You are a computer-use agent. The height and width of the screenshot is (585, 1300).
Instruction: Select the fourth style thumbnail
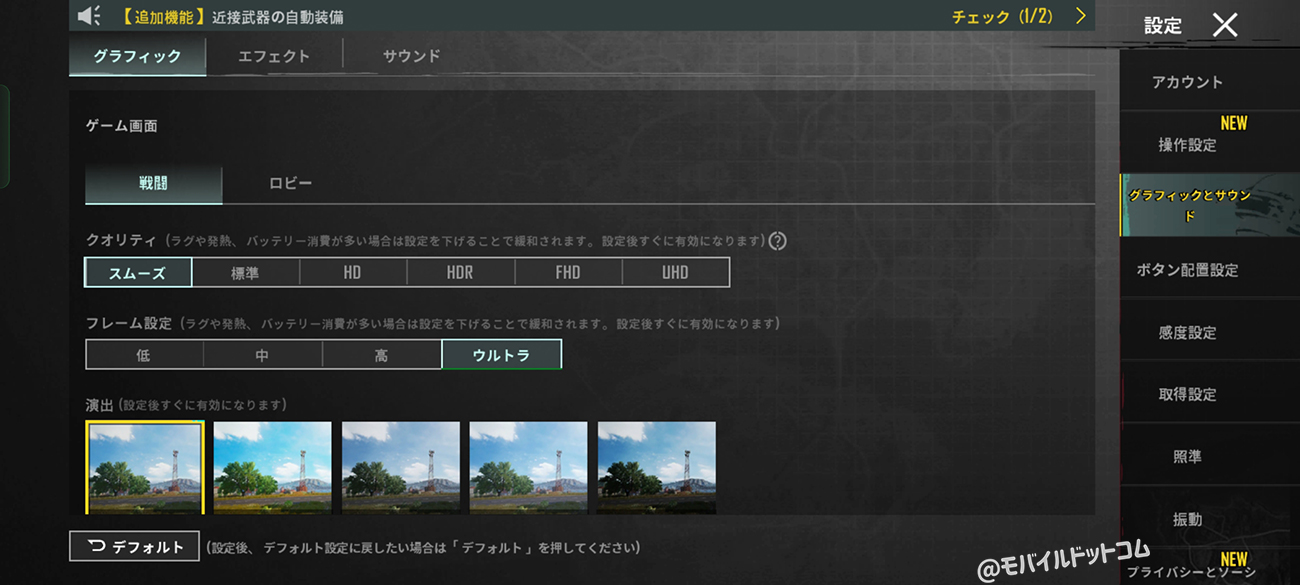(x=529, y=467)
